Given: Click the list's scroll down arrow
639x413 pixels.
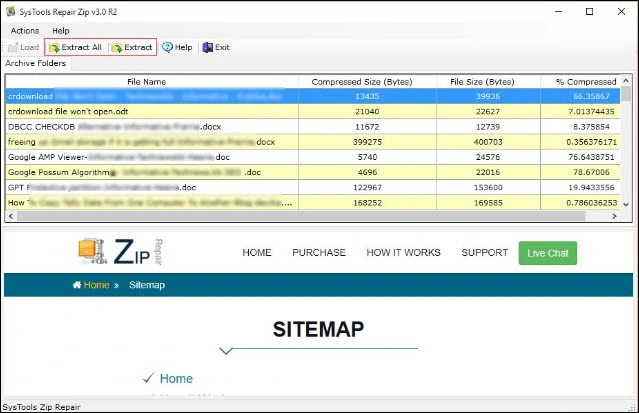Looking at the screenshot, I should pos(626,205).
